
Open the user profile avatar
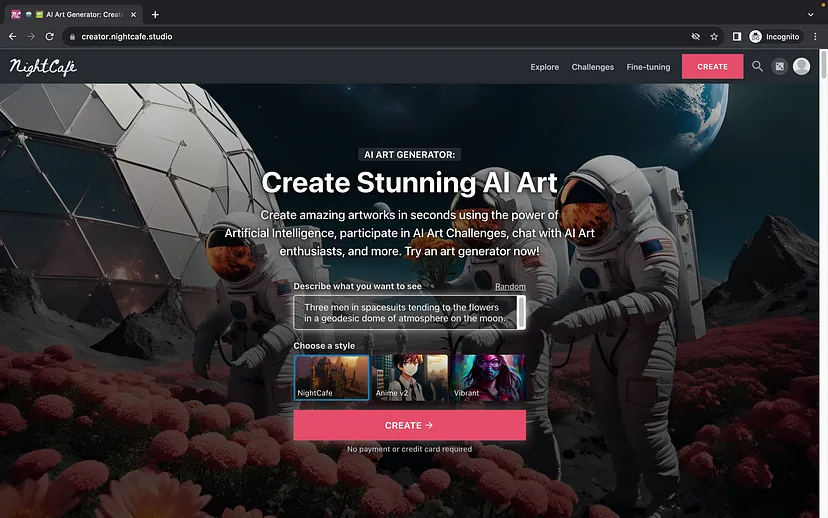(801, 67)
